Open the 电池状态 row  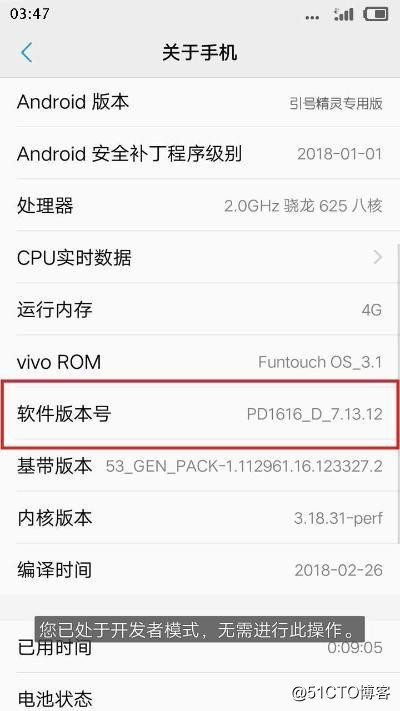click(200, 692)
